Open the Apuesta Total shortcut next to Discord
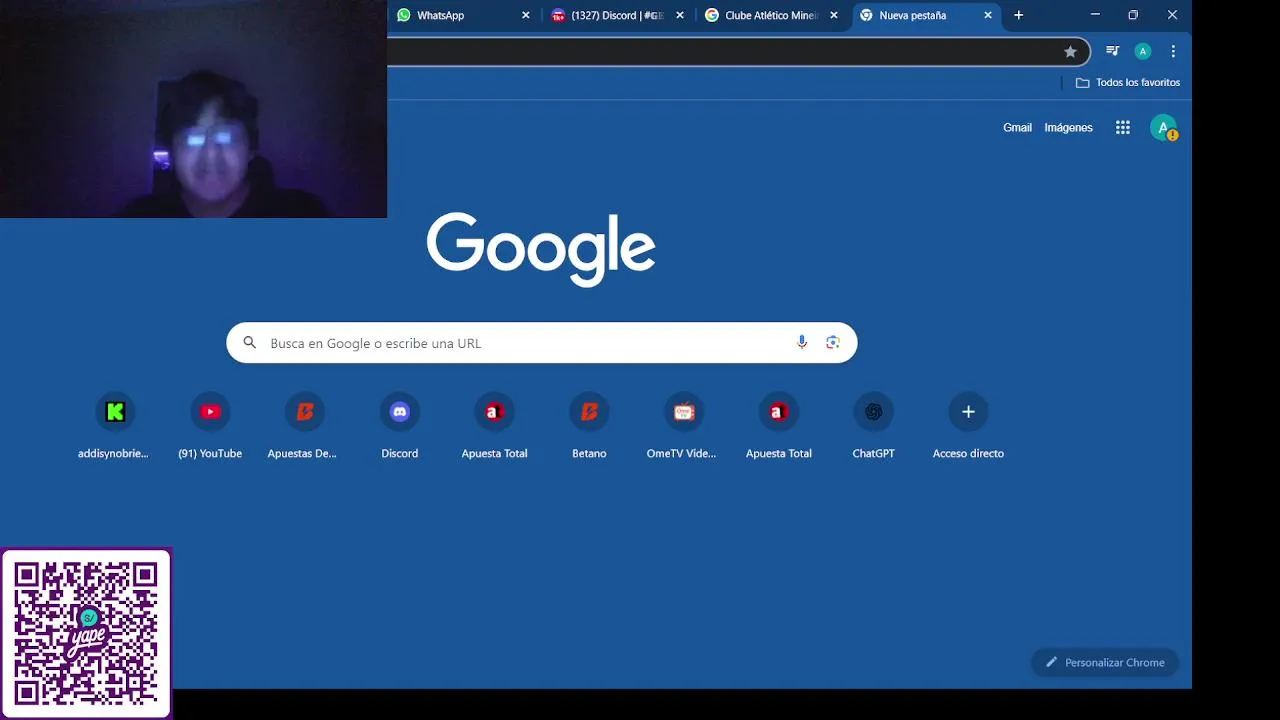Image resolution: width=1280 pixels, height=720 pixels. tap(494, 425)
